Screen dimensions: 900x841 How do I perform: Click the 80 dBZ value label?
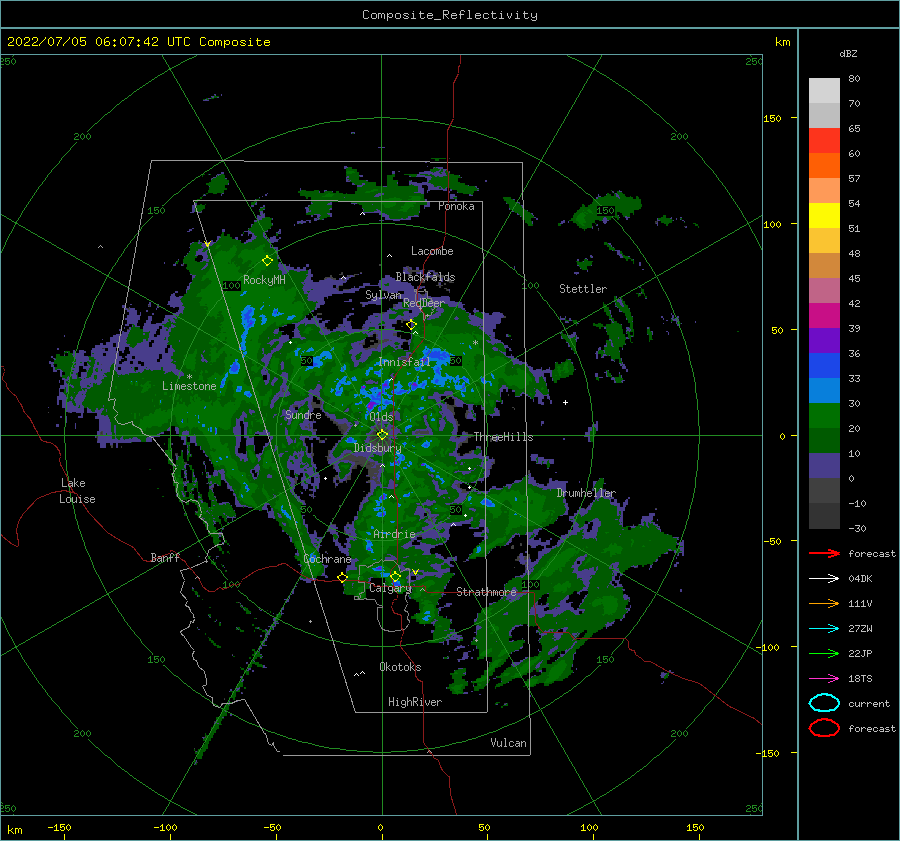coord(854,79)
